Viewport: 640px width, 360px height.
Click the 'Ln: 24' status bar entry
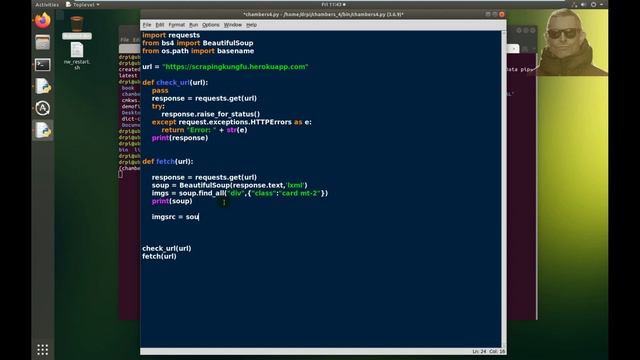[x=479, y=351]
